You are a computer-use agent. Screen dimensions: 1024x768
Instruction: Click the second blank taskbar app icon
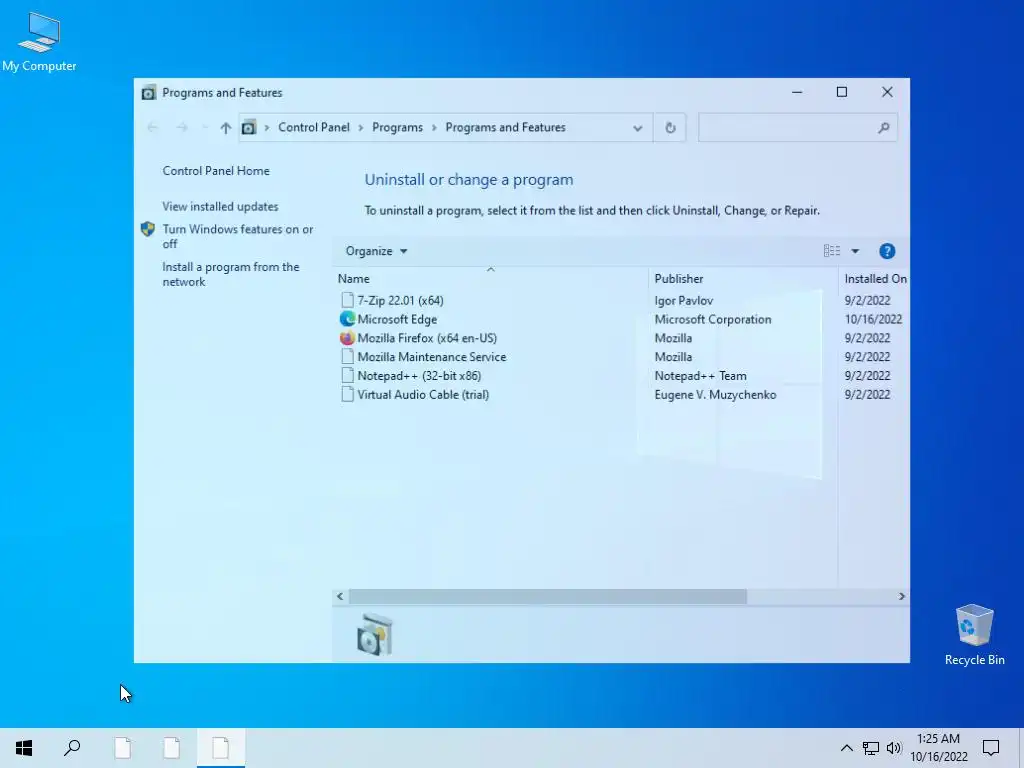(172, 748)
